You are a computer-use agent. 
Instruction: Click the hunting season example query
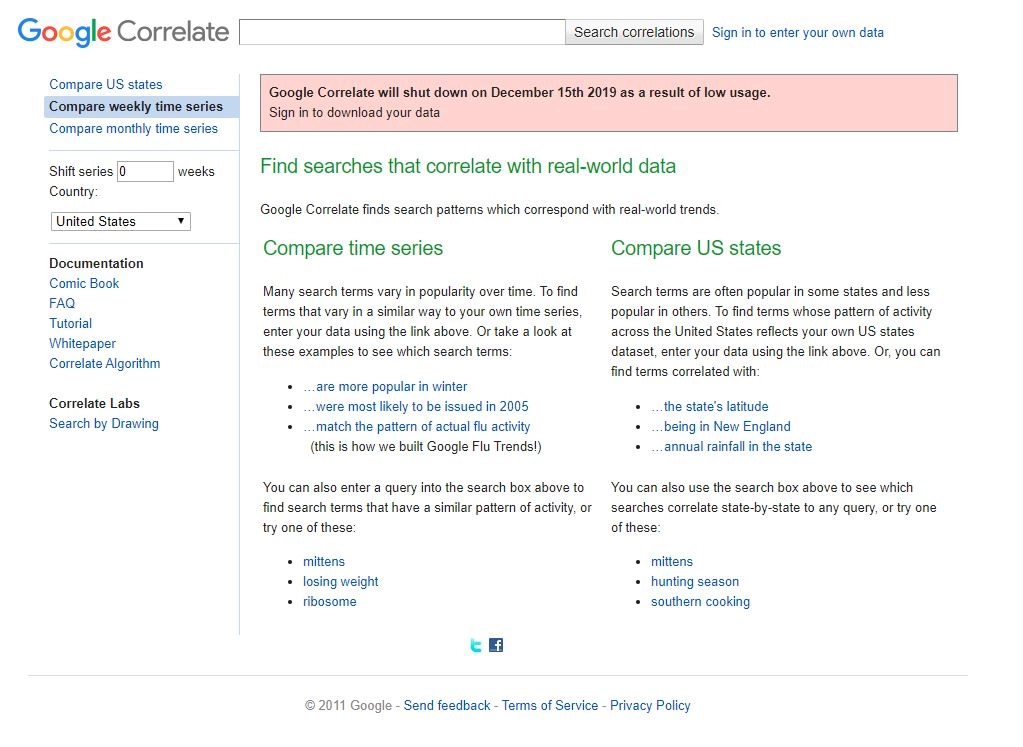click(x=695, y=582)
